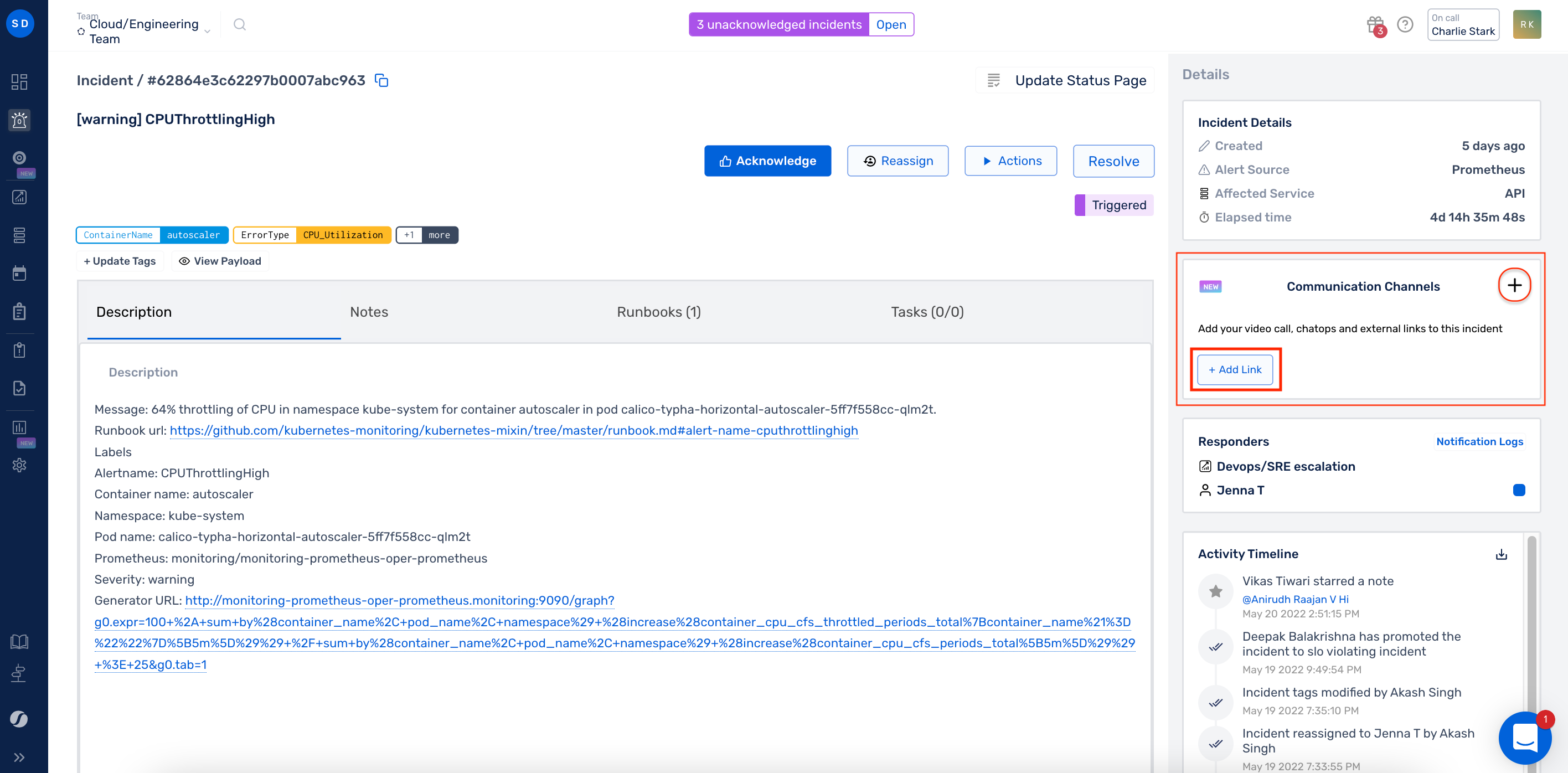Image resolution: width=1568 pixels, height=773 pixels.
Task: Open the Runbooks (1) tab
Action: tap(658, 312)
